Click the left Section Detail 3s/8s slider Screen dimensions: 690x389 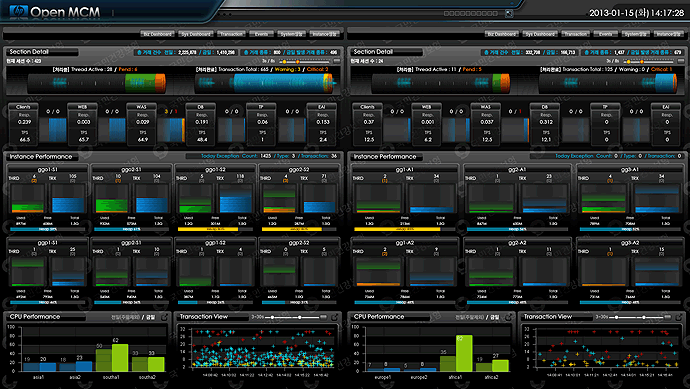(x=305, y=62)
